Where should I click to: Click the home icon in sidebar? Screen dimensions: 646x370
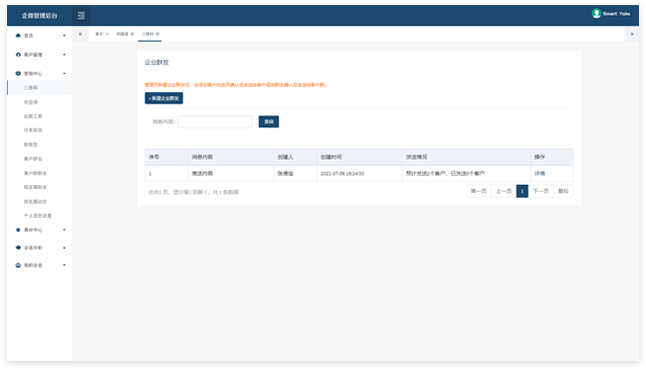tap(18, 35)
